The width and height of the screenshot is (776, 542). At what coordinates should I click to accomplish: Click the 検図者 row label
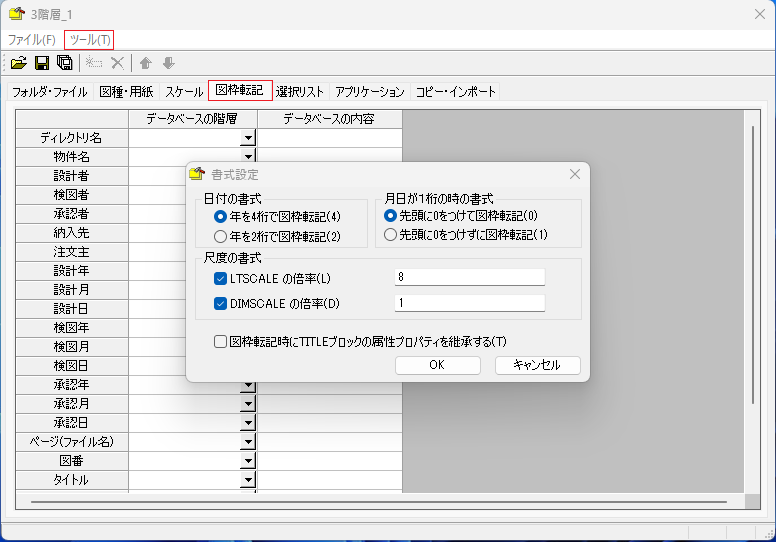click(x=72, y=195)
